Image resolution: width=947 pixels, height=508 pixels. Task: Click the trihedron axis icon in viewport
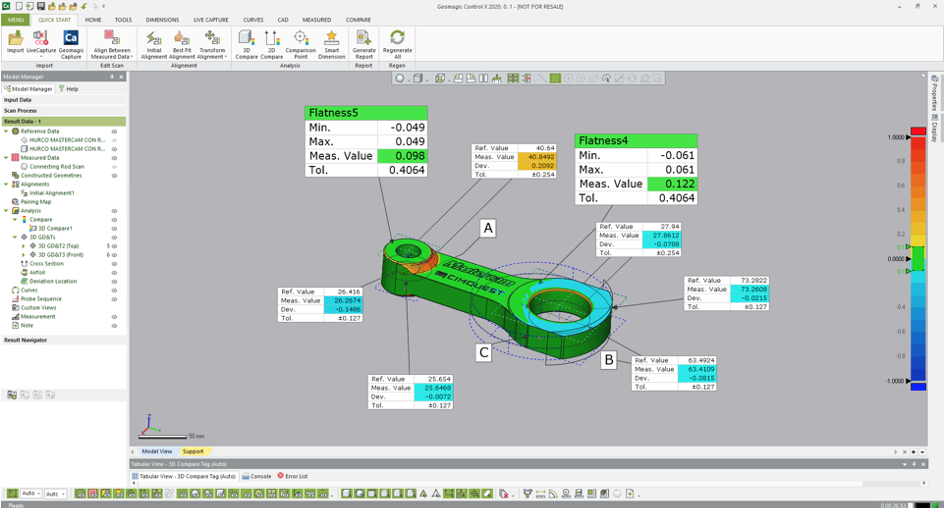(150, 424)
